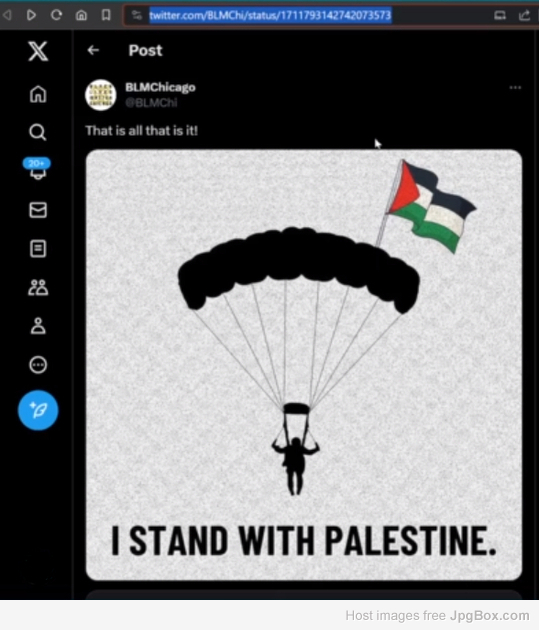Click the browser home button
Screen dimensions: 539x630
pos(82,15)
